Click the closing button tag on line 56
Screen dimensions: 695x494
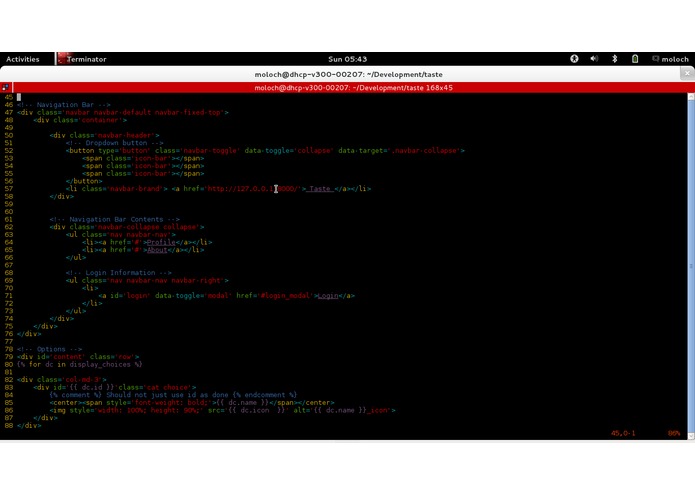(84, 181)
